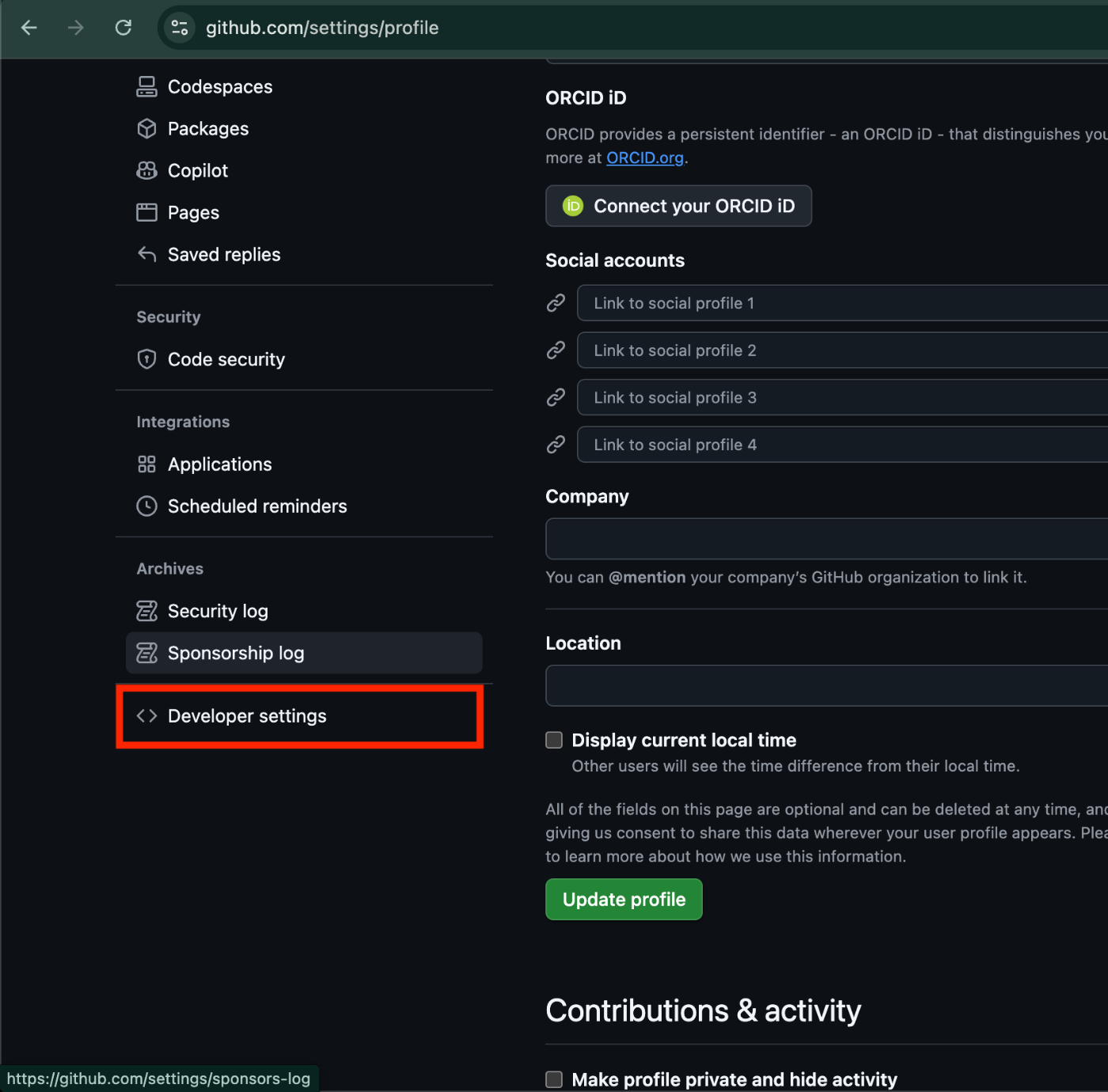Click the @mention company hint text
Image resolution: width=1108 pixels, height=1092 pixels.
pos(786,578)
